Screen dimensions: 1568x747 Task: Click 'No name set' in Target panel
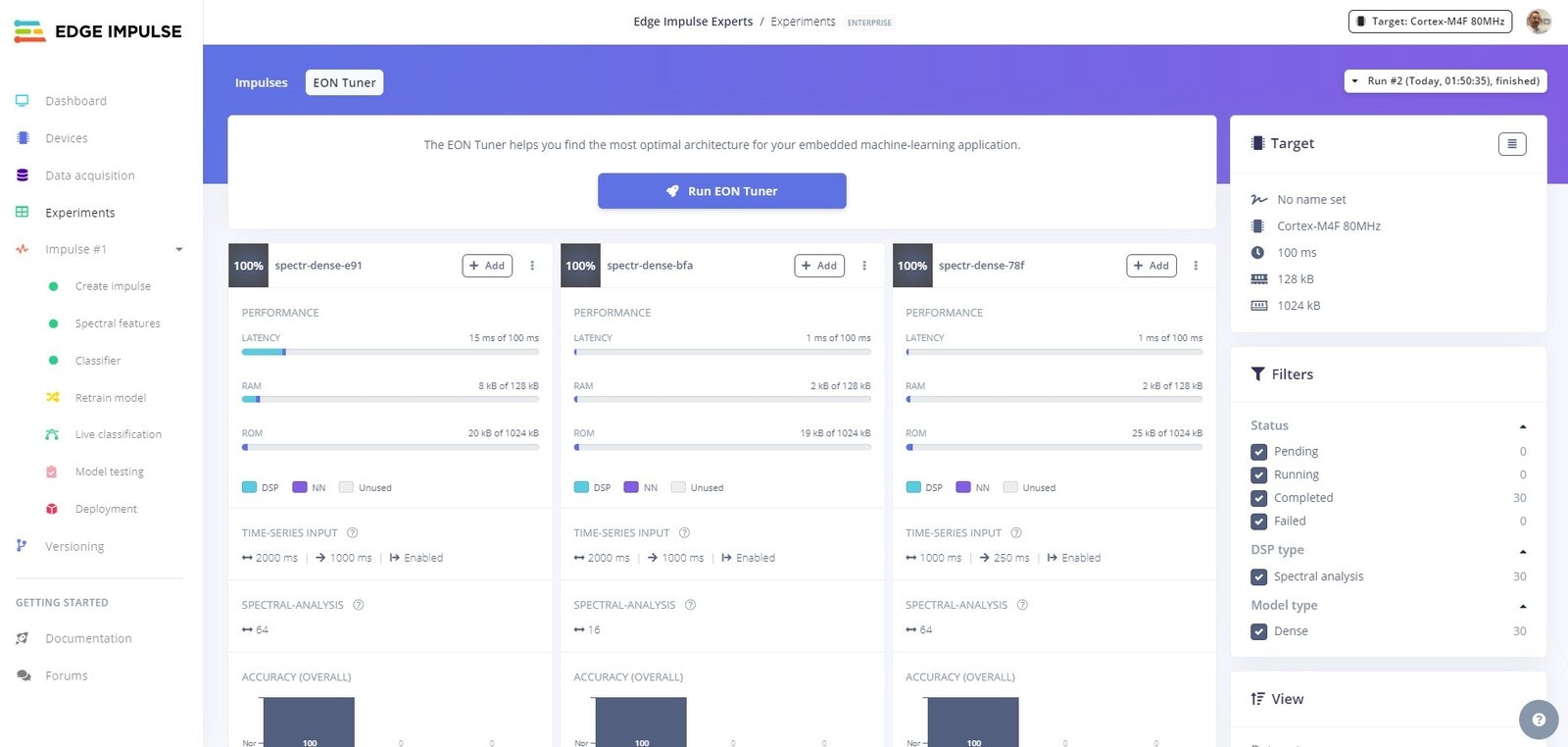(x=1311, y=200)
